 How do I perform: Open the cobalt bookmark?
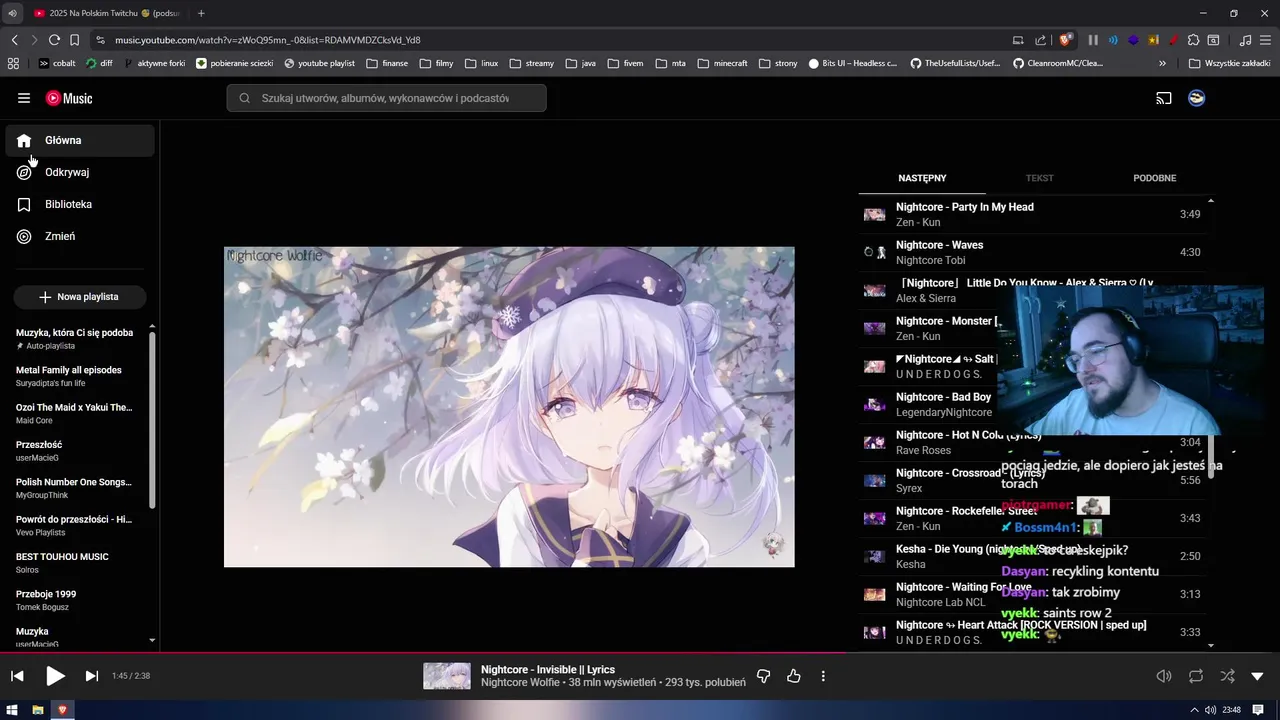[x=57, y=63]
